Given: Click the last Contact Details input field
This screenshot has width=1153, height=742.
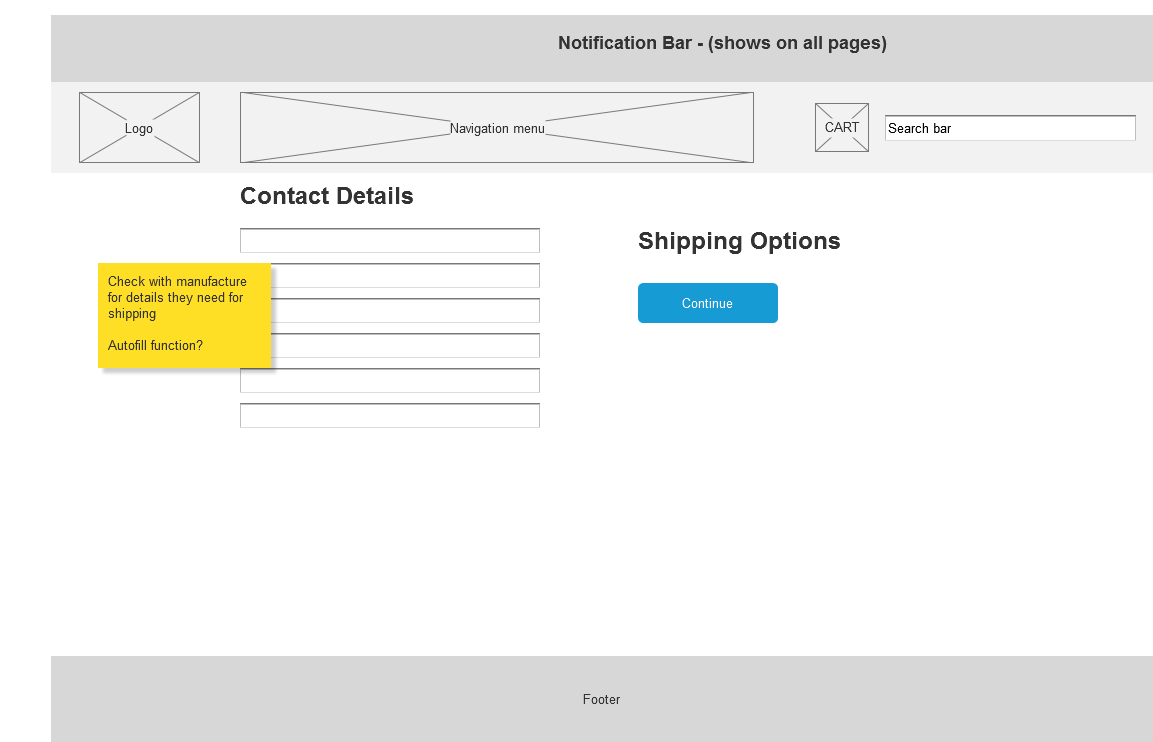Looking at the screenshot, I should [x=389, y=416].
